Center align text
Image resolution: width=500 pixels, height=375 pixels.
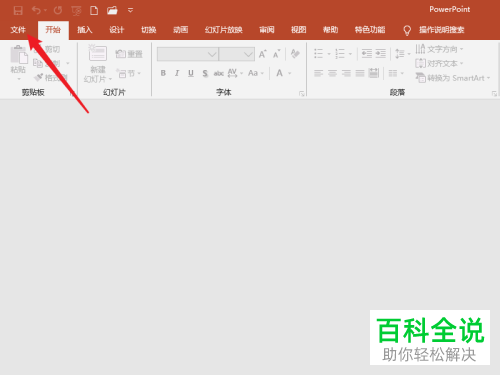(332, 73)
